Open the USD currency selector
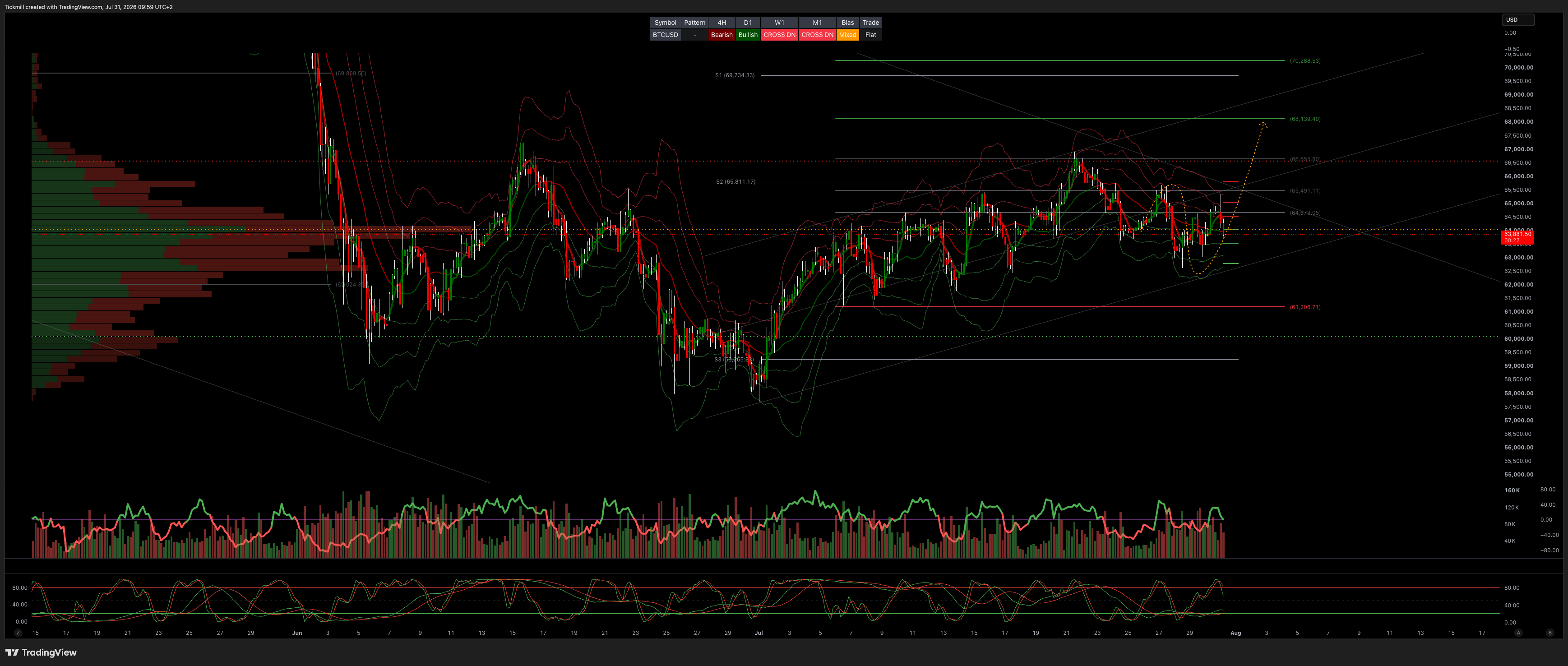This screenshot has width=1568, height=666. pos(1517,19)
